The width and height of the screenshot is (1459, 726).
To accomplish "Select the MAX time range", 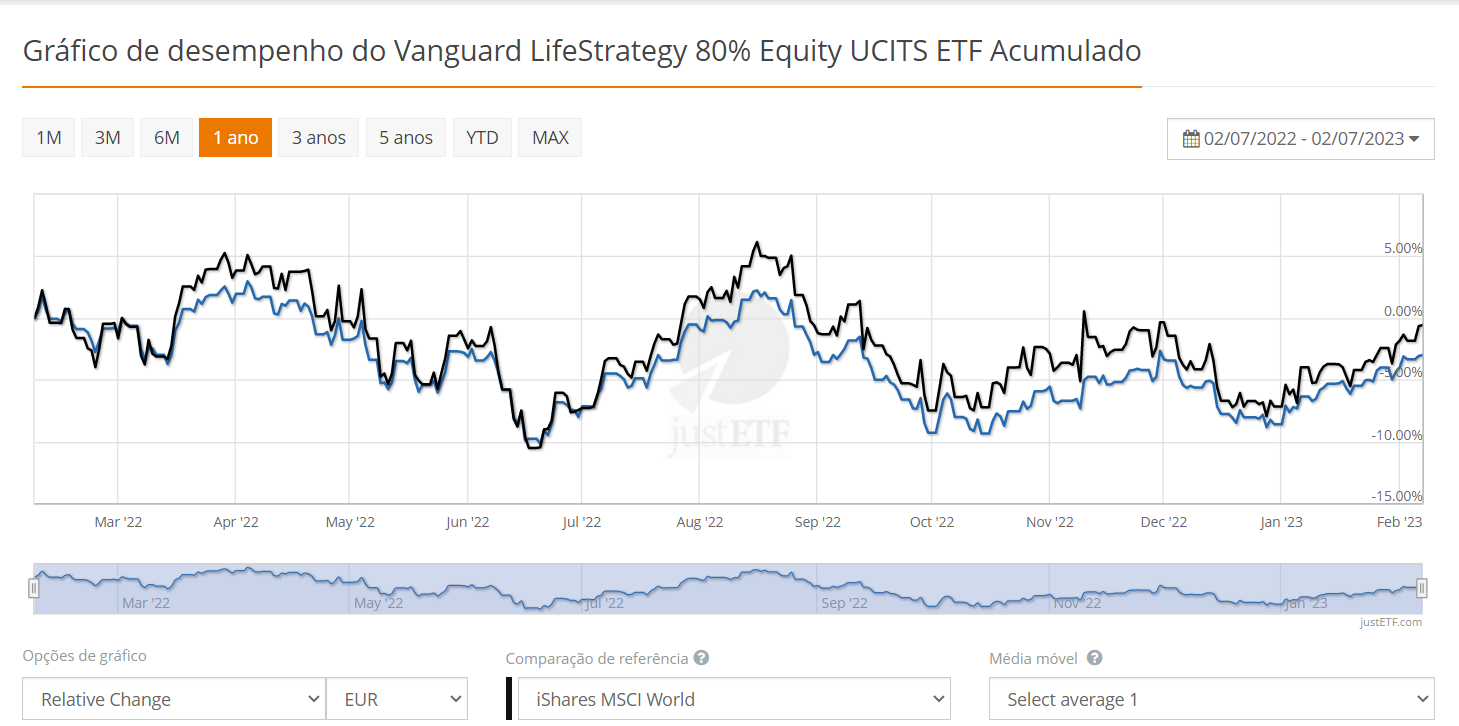I will [550, 138].
